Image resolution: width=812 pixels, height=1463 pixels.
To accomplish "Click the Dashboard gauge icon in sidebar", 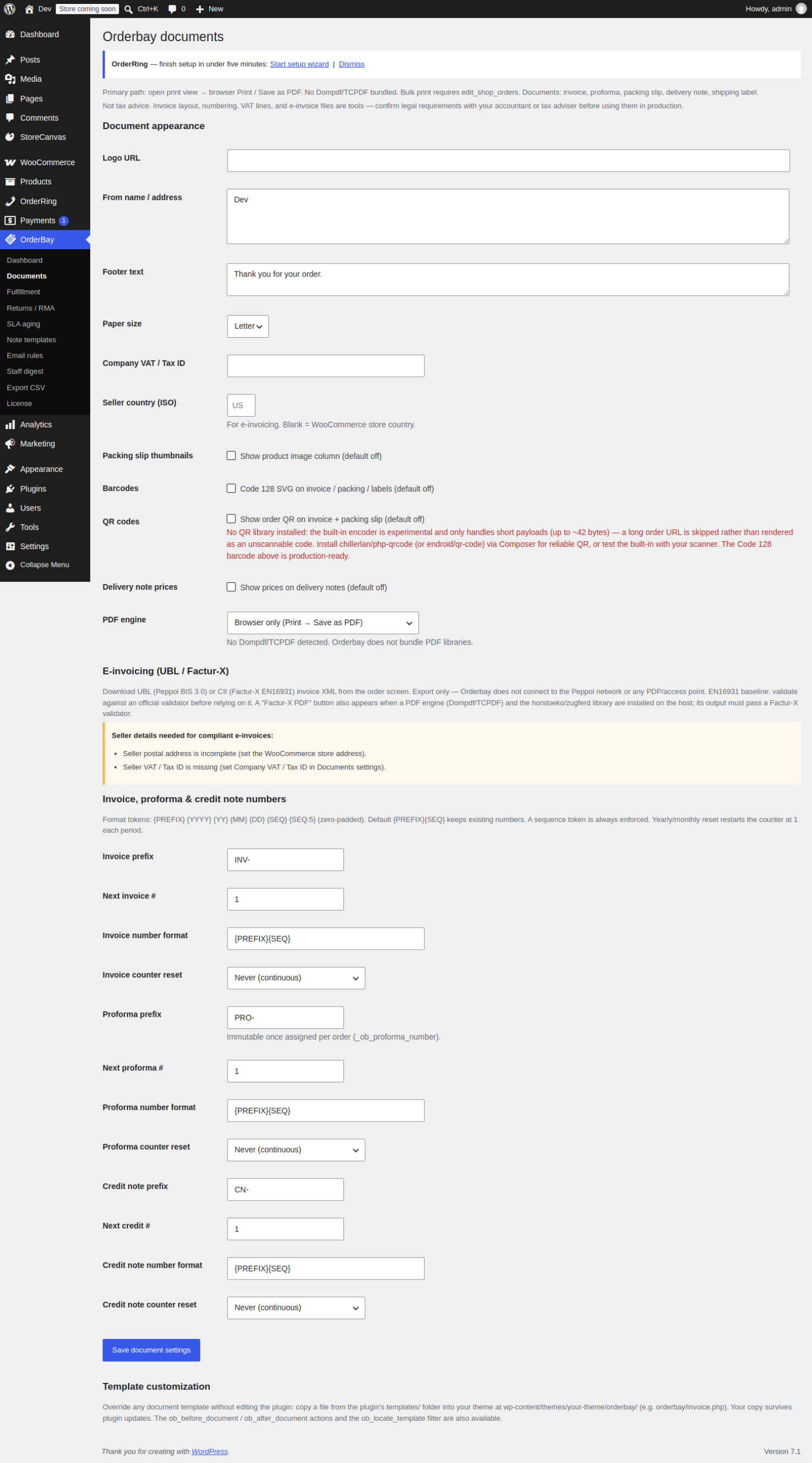I will (x=10, y=34).
